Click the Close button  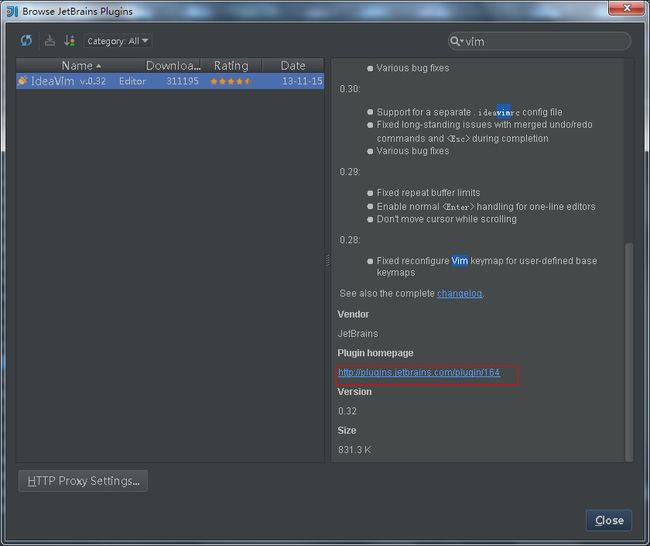tap(609, 520)
